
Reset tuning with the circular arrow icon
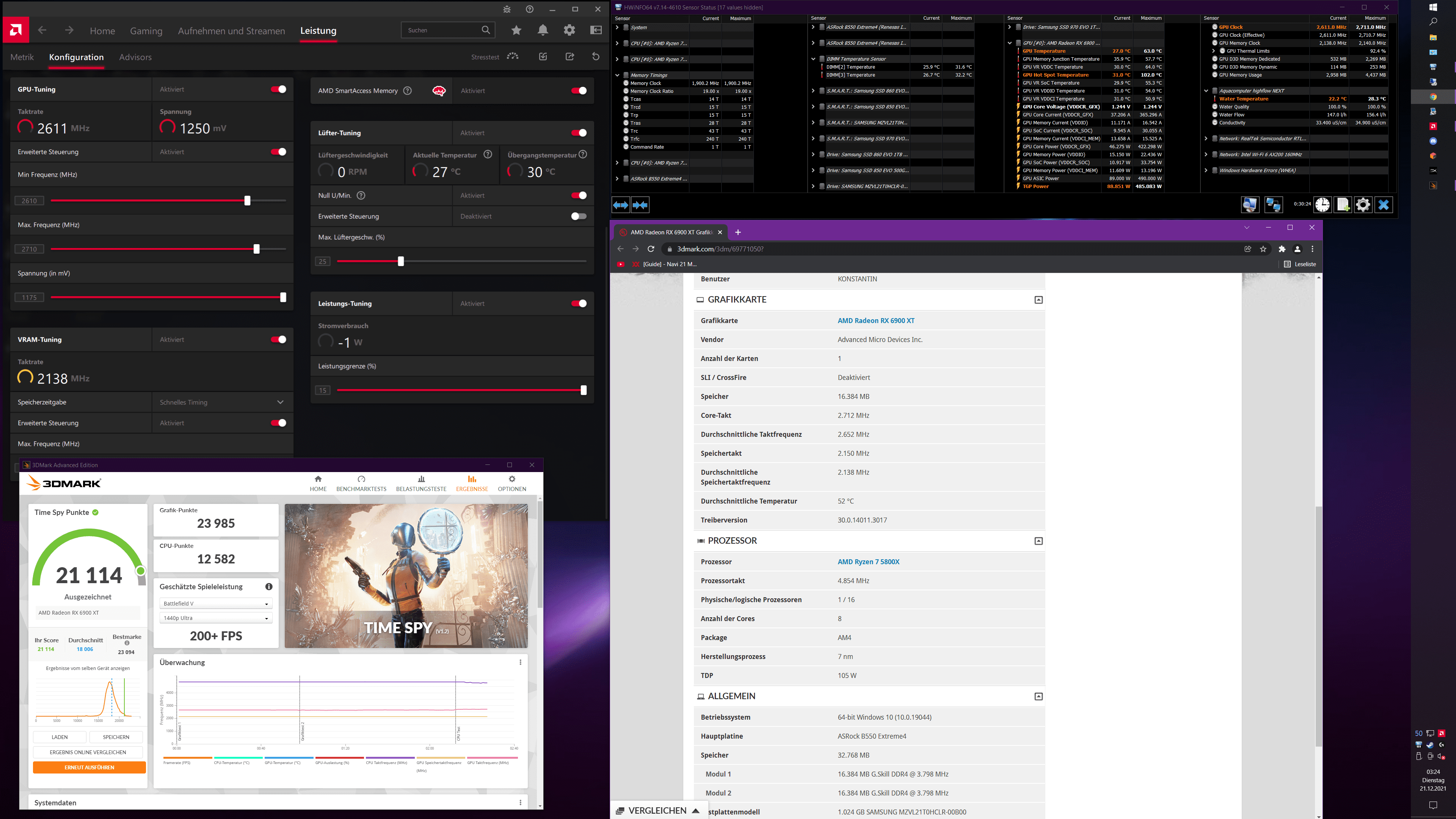coord(596,56)
